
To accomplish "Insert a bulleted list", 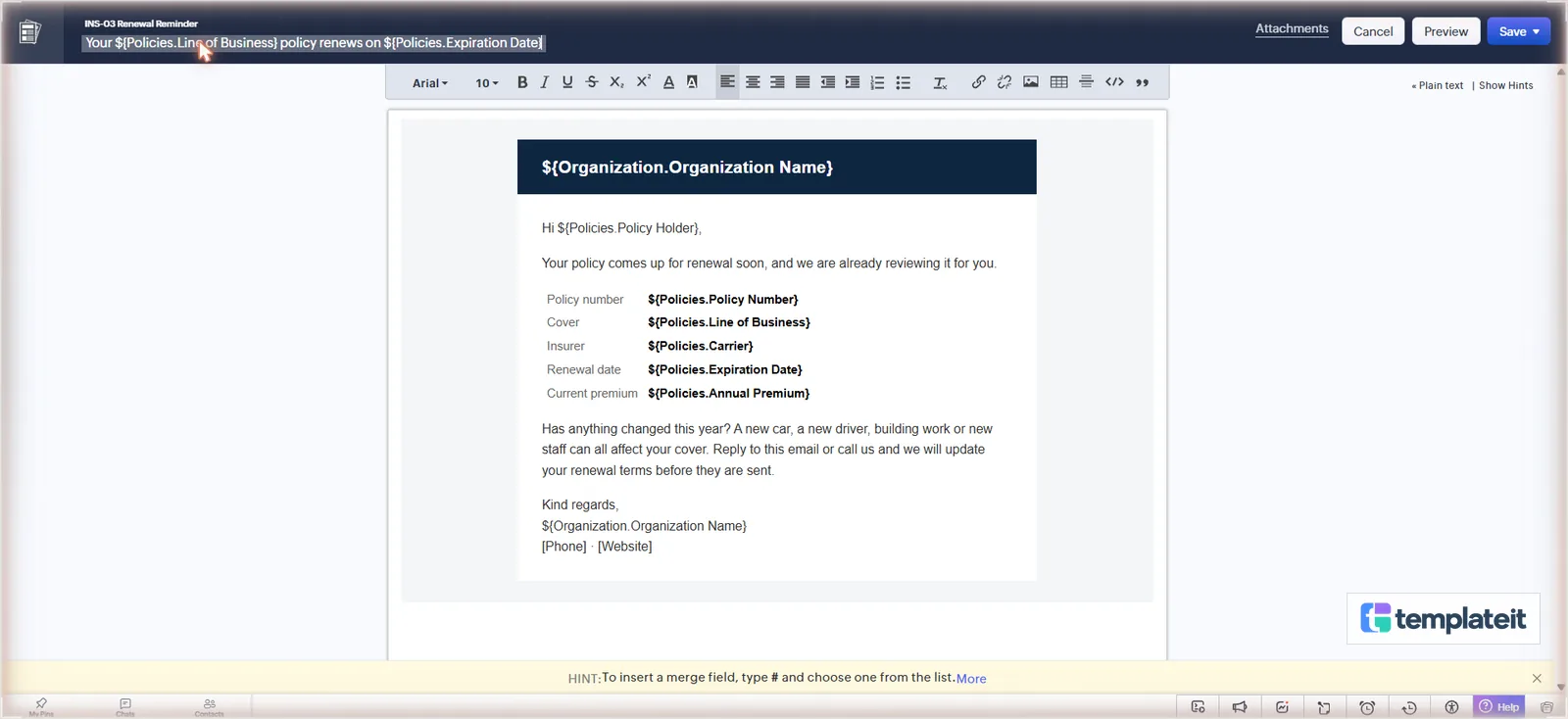I will tap(904, 82).
